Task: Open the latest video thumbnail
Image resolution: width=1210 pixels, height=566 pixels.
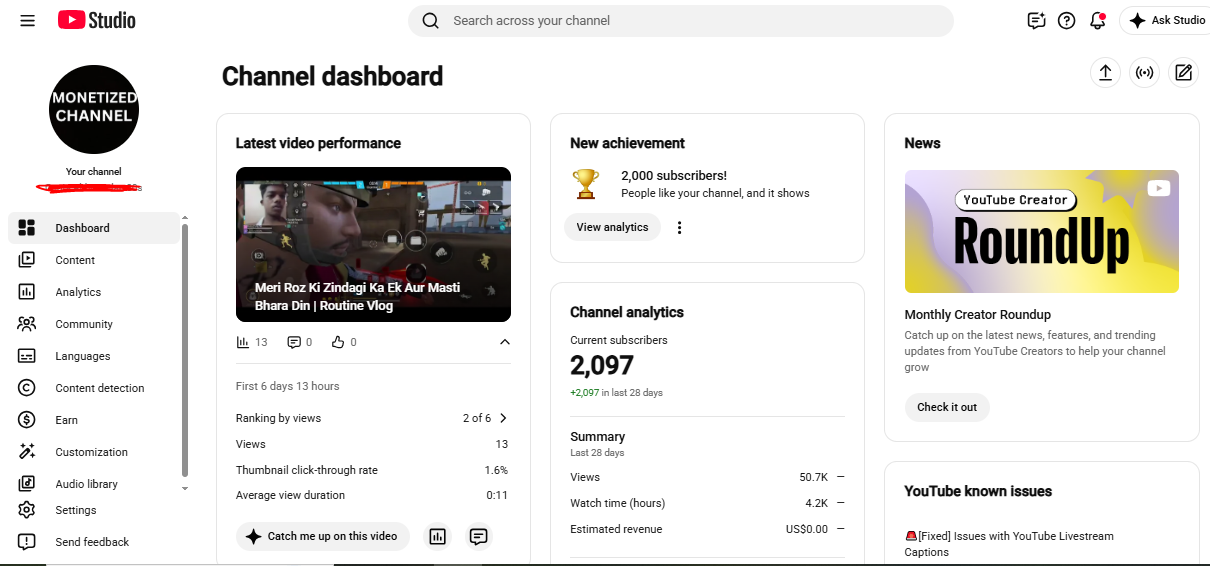Action: click(373, 244)
